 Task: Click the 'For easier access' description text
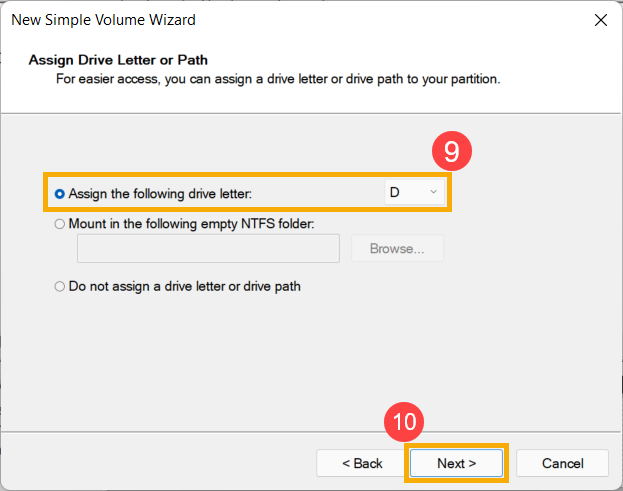277,78
